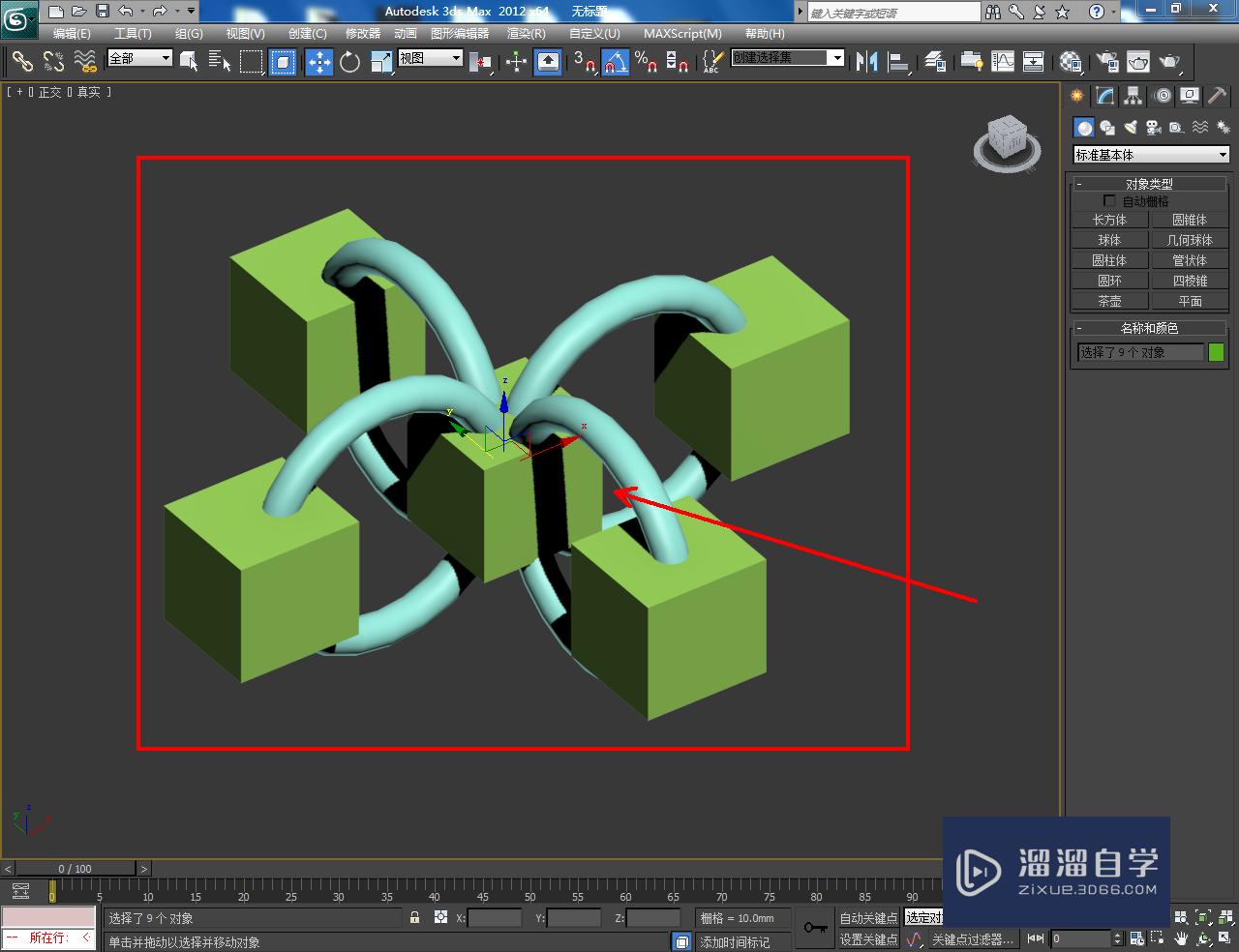Enable the 自动栅格 checkbox
Screen dimensions: 1239x952
[x=1109, y=201]
